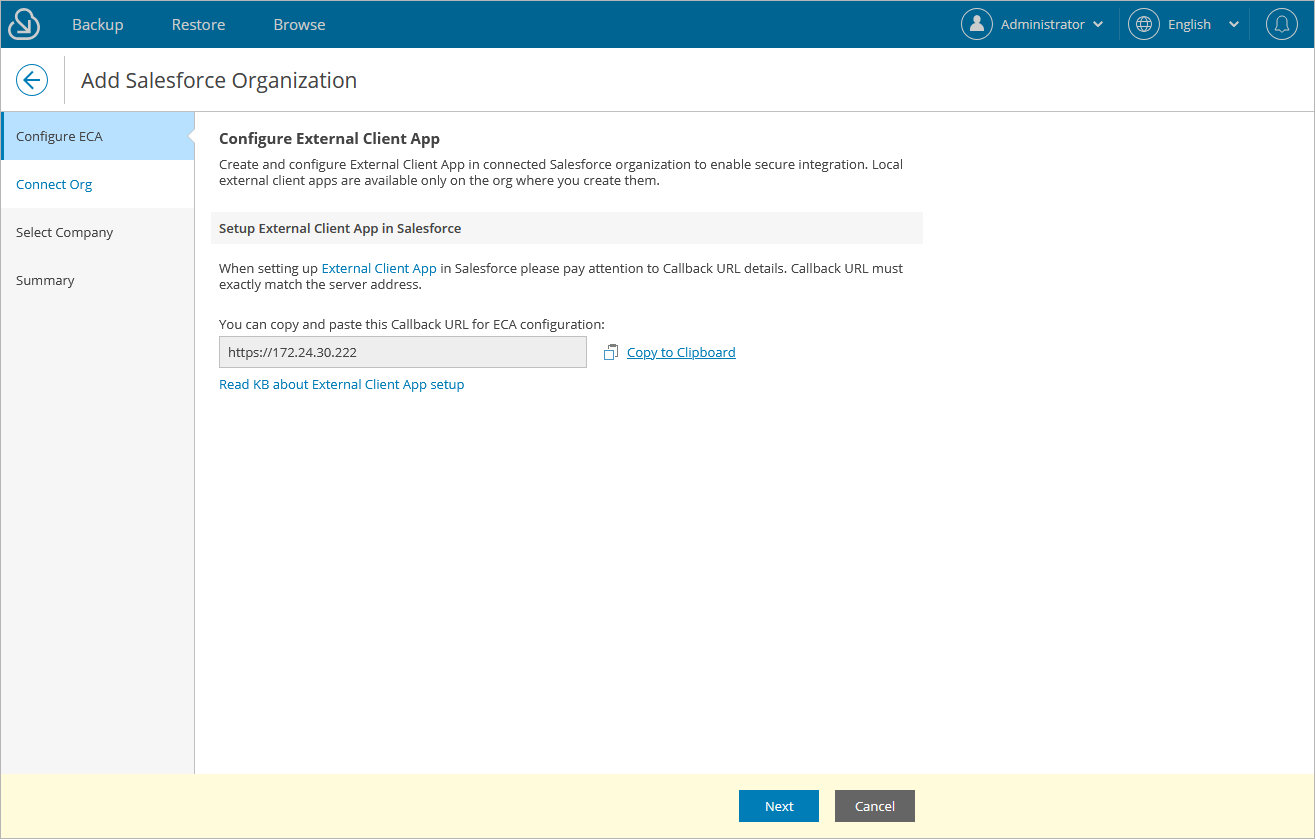1315x839 pixels.
Task: Select the Connect Org step
Action: pyautogui.click(x=54, y=184)
